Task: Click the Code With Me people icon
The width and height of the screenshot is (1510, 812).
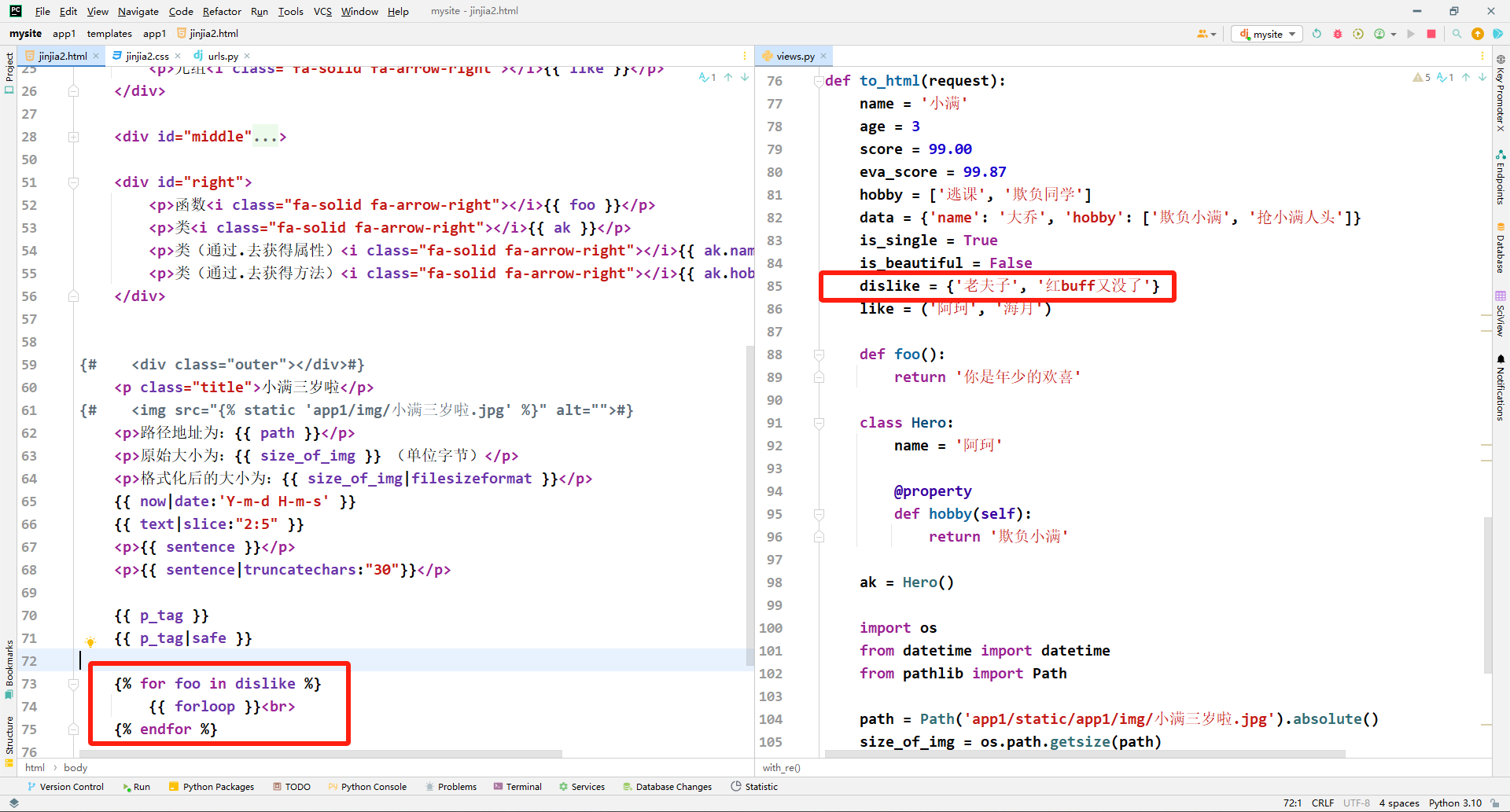Action: click(1202, 34)
